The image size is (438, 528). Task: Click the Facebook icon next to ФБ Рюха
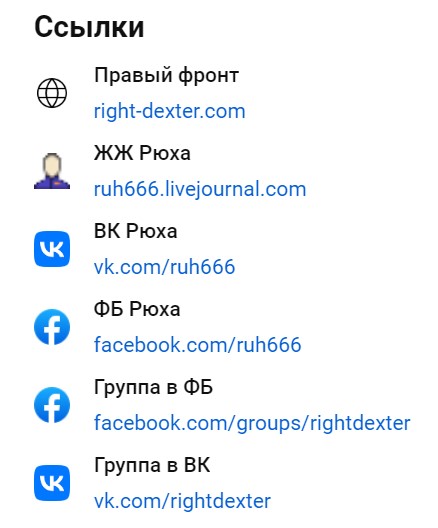coord(52,327)
